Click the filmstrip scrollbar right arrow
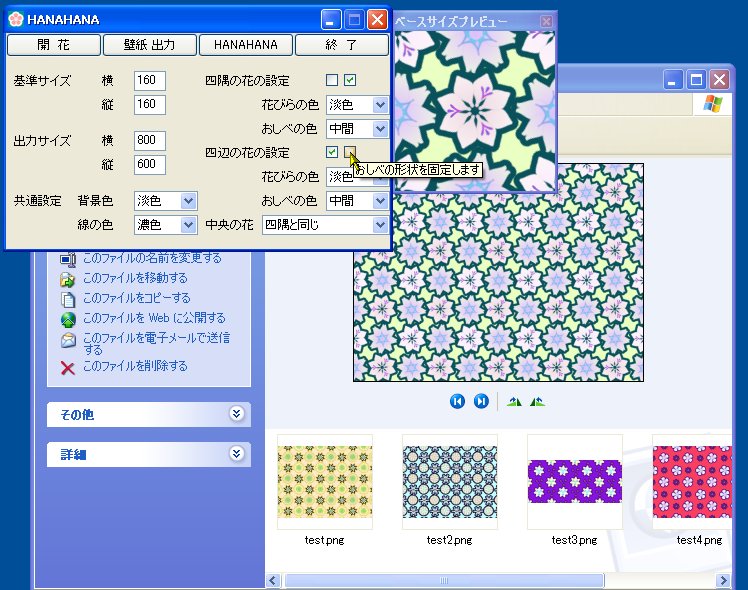This screenshot has width=748, height=590. (724, 580)
